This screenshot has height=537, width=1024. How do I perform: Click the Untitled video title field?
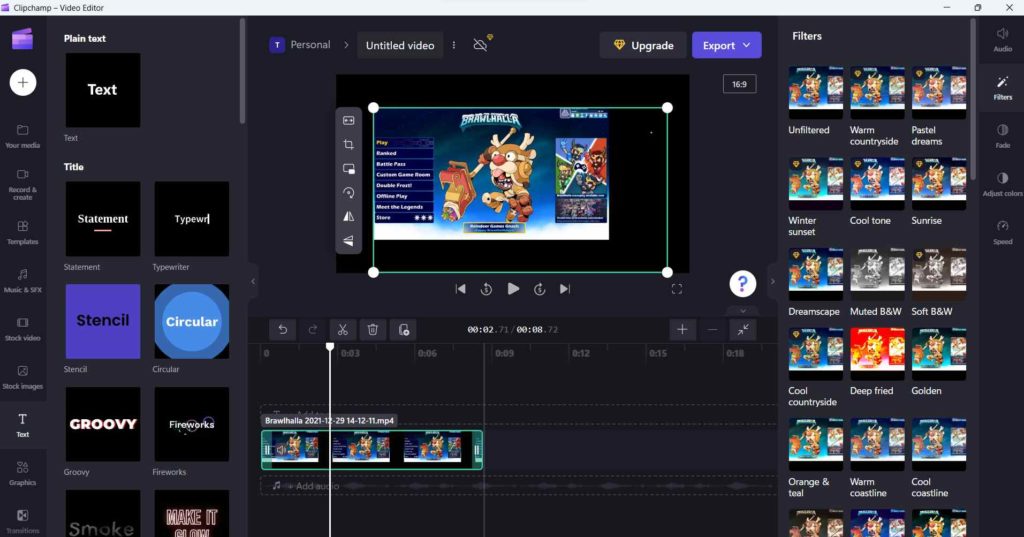pos(400,46)
